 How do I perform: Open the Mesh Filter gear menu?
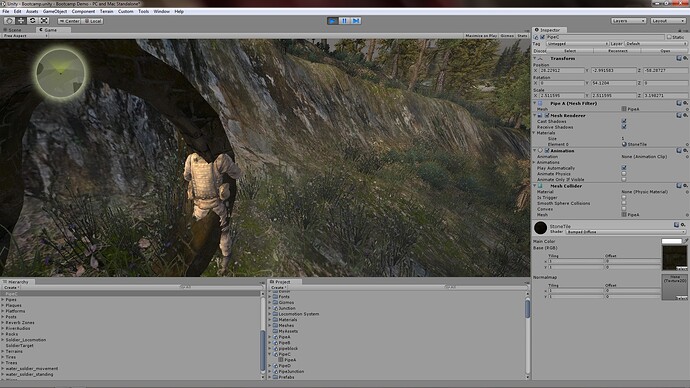(x=685, y=103)
